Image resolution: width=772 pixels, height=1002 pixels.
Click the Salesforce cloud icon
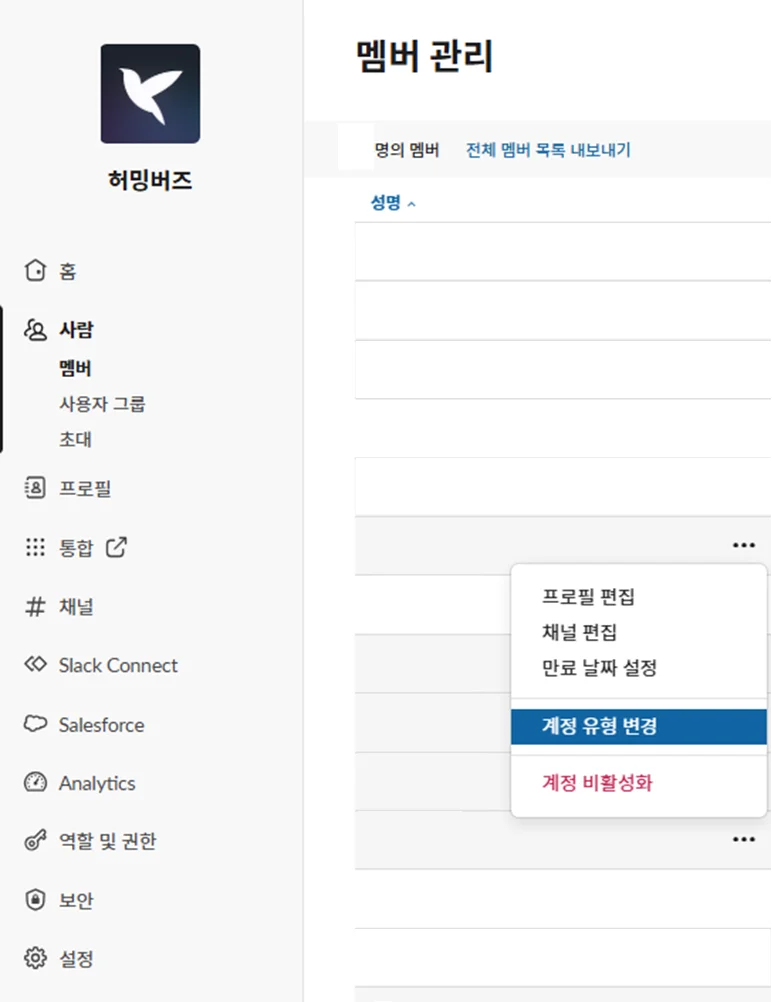point(36,724)
